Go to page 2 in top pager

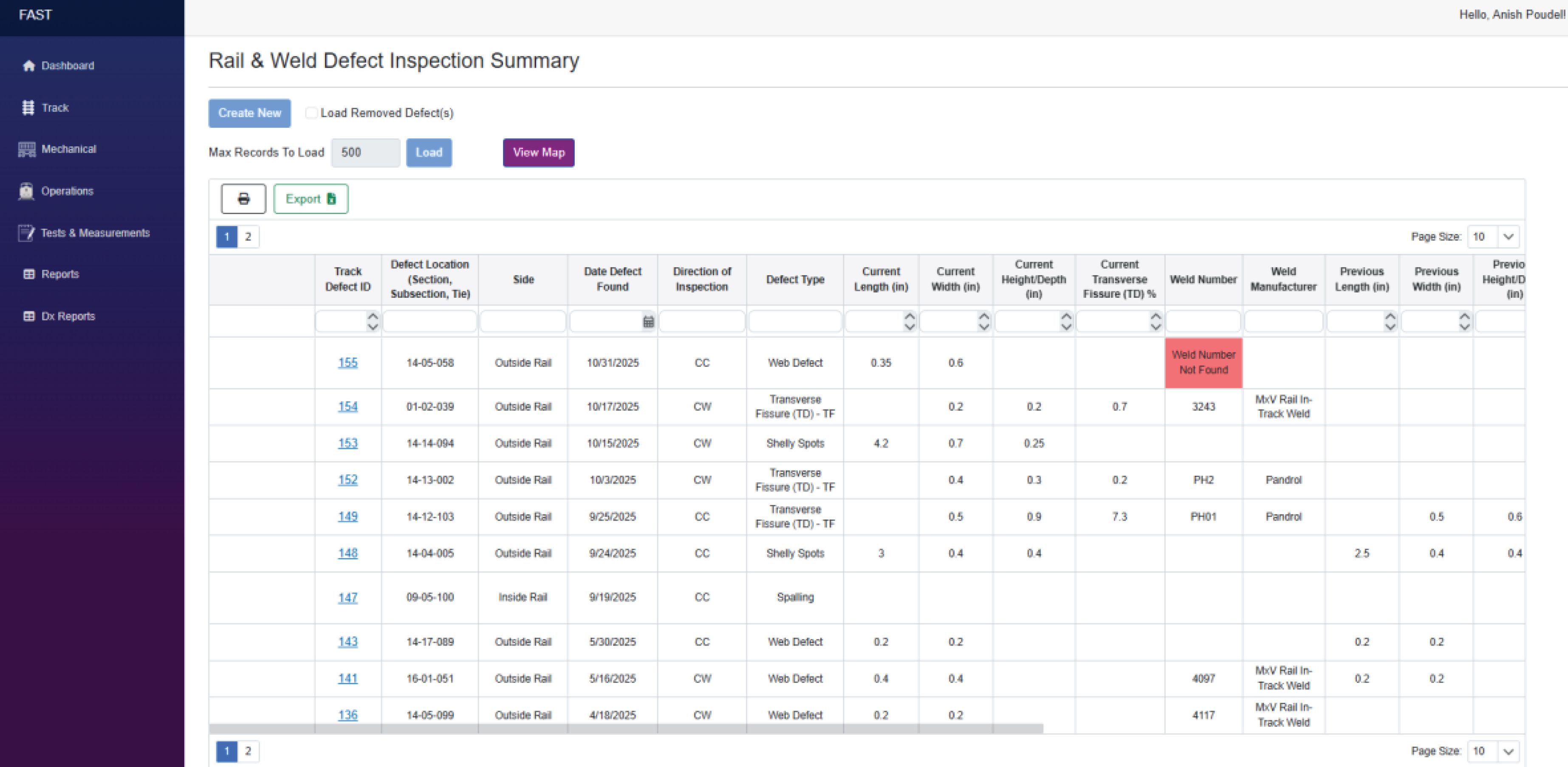pos(248,237)
